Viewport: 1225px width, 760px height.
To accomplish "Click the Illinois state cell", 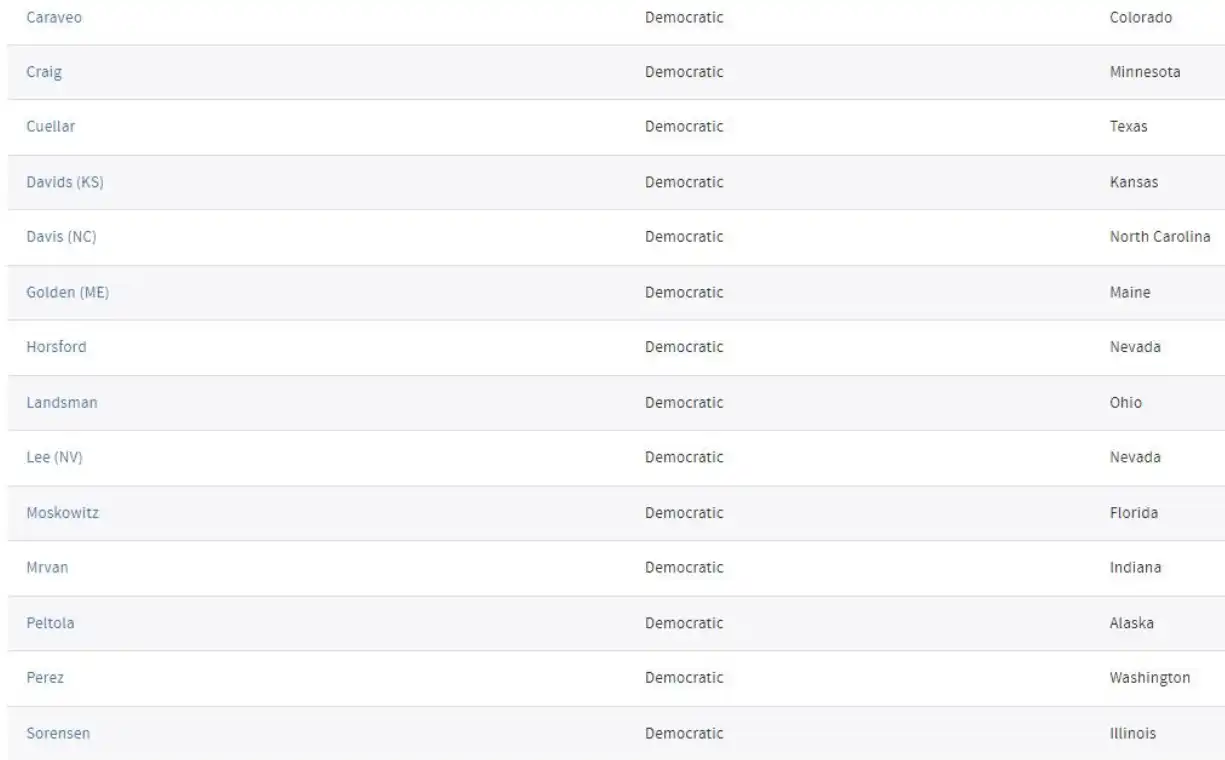I will tap(1133, 733).
